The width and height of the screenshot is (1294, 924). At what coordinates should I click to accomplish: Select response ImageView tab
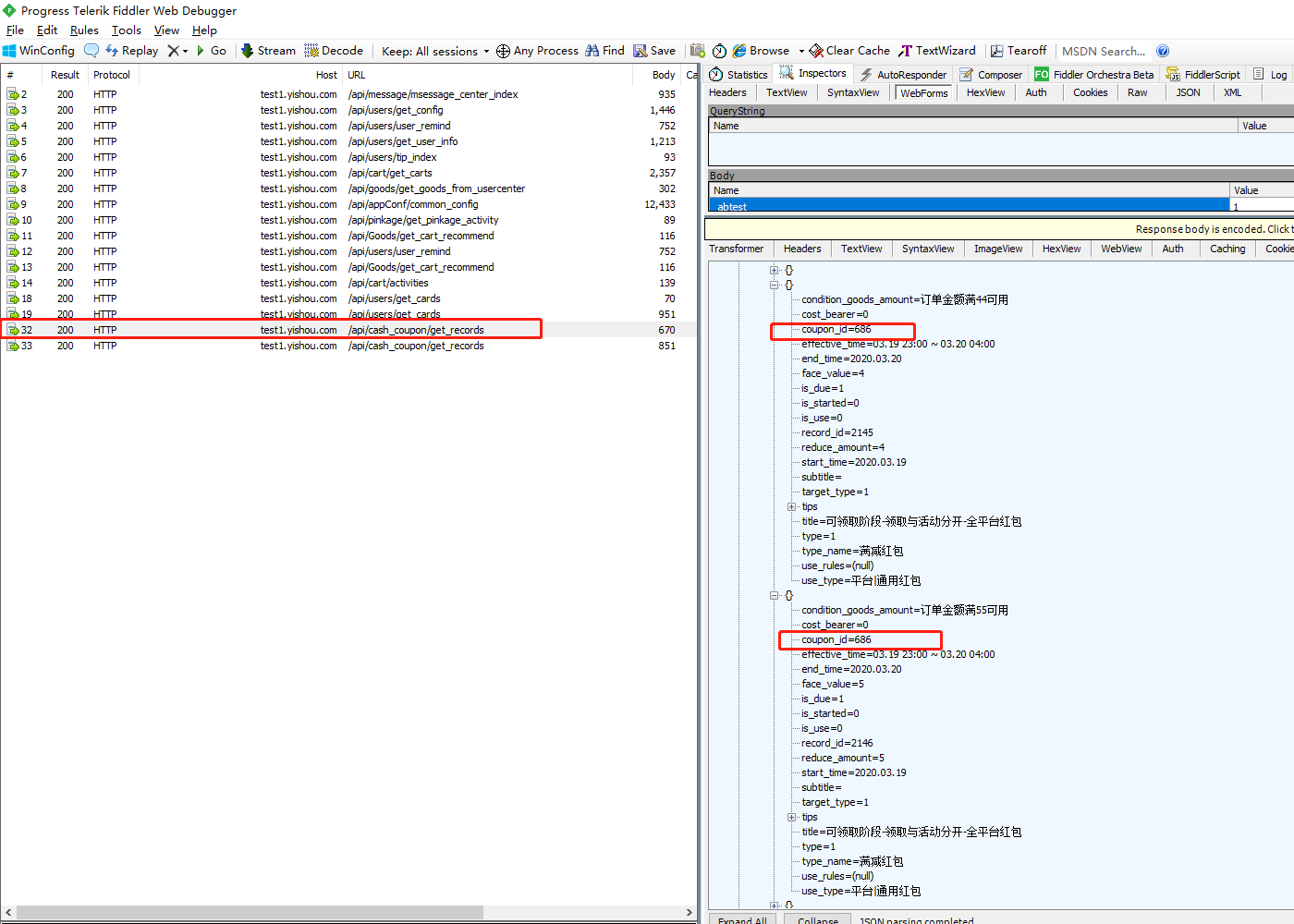[x=998, y=249]
